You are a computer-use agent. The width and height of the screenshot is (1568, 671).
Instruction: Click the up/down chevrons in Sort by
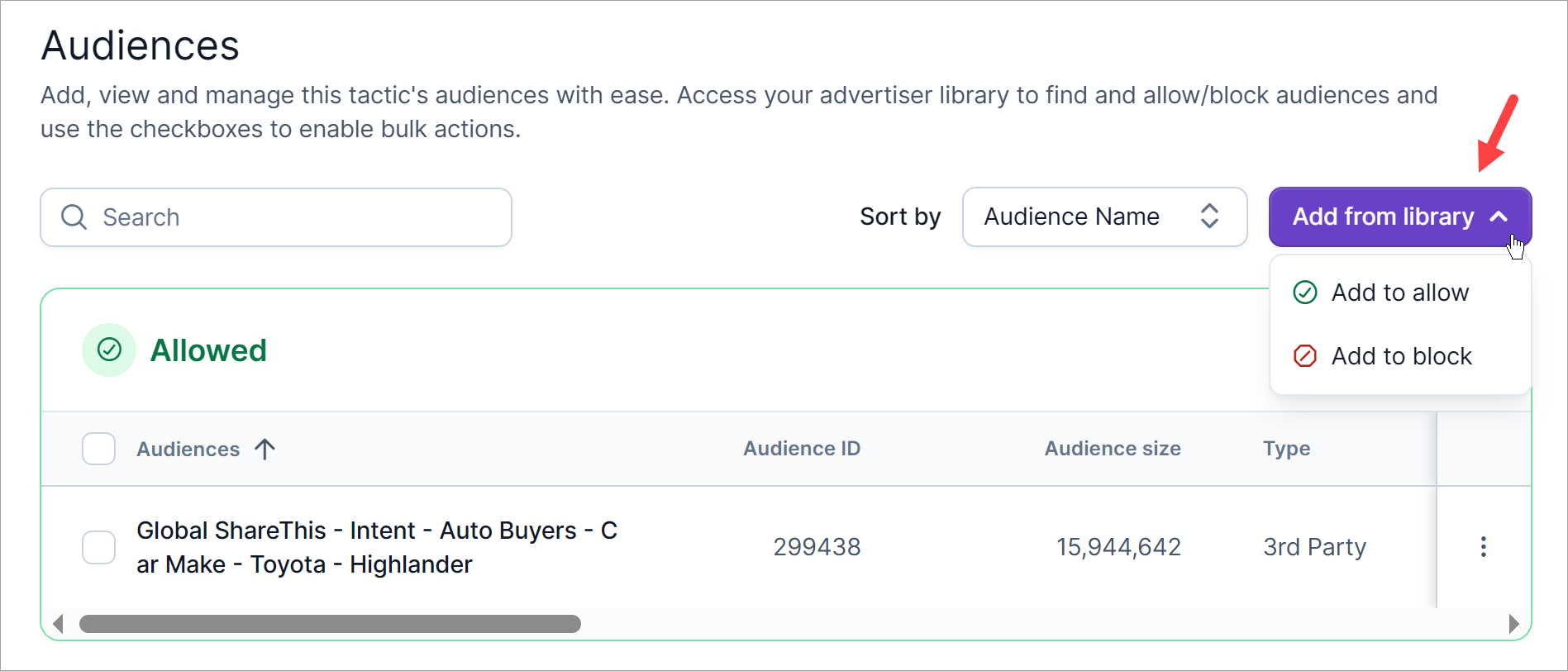coord(1209,217)
